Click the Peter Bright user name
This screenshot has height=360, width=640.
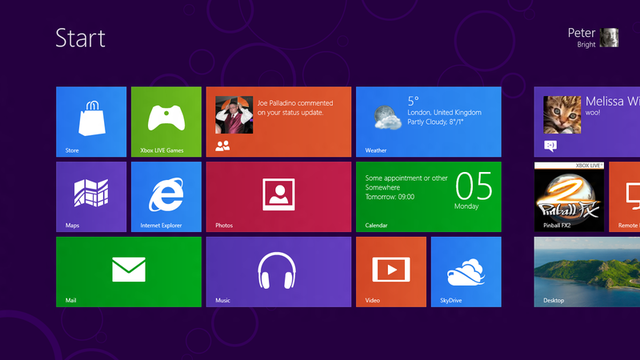(x=581, y=38)
